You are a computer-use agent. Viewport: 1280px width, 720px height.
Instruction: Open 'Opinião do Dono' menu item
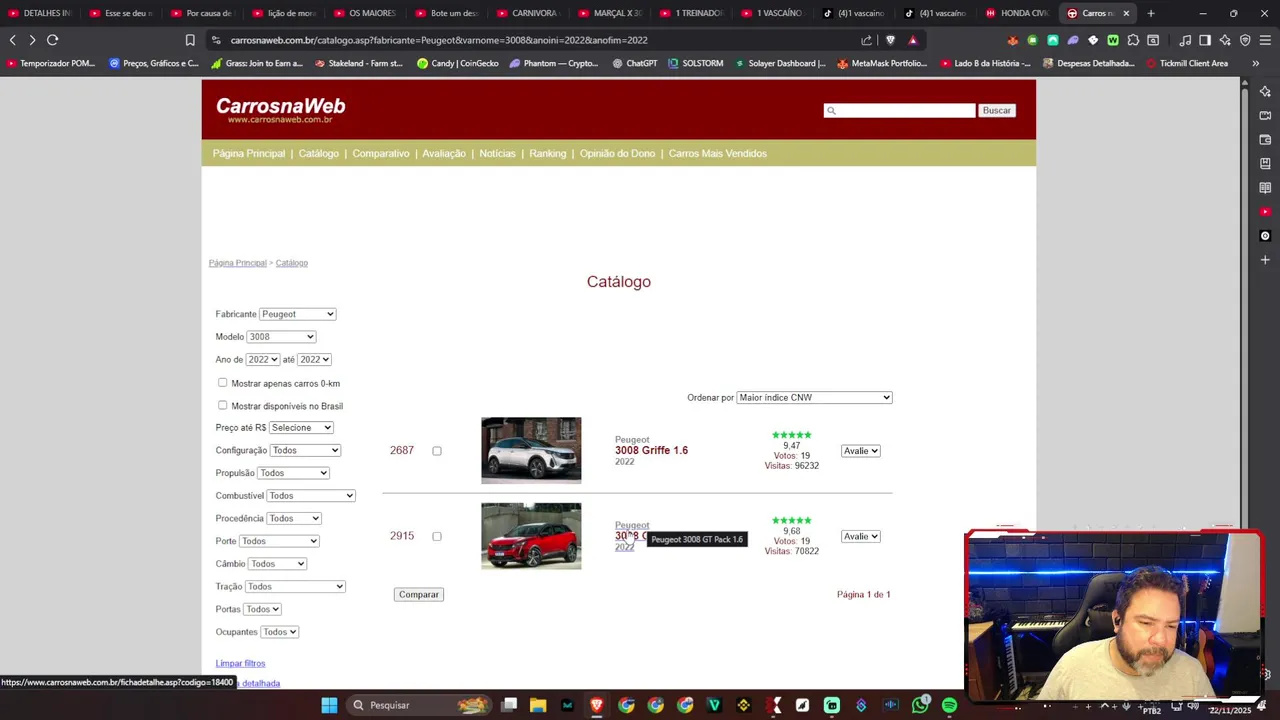[617, 153]
